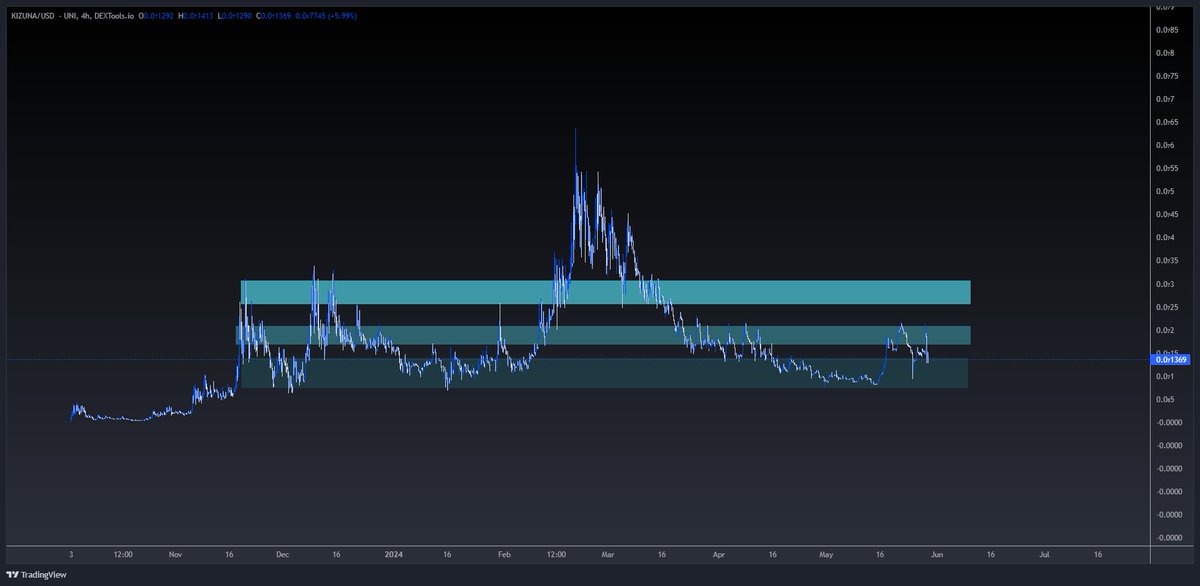Click price axis label ending in 25
The width and height of the screenshot is (1200, 586).
[1165, 307]
